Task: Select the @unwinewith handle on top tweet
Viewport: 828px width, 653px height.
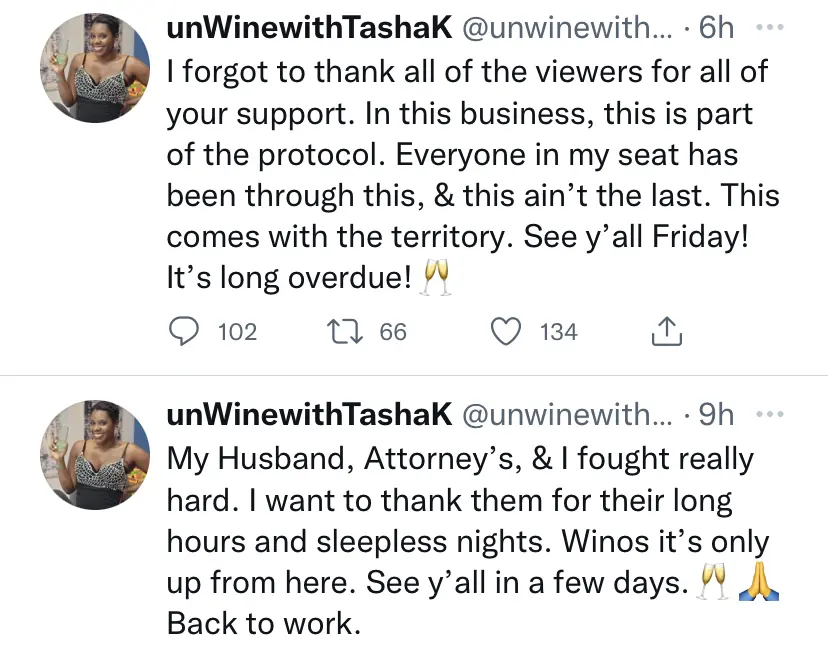Action: [562, 28]
